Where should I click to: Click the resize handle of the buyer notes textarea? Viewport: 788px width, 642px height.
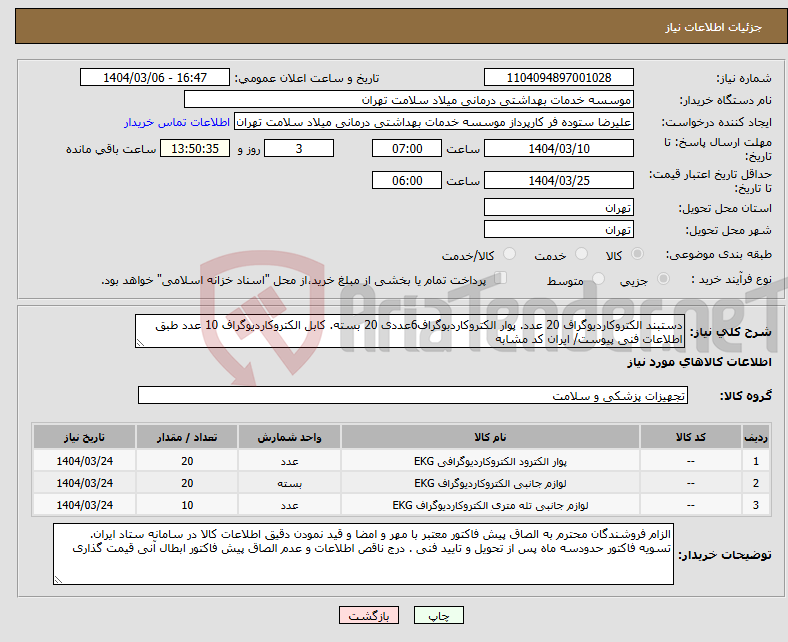[x=58, y=580]
